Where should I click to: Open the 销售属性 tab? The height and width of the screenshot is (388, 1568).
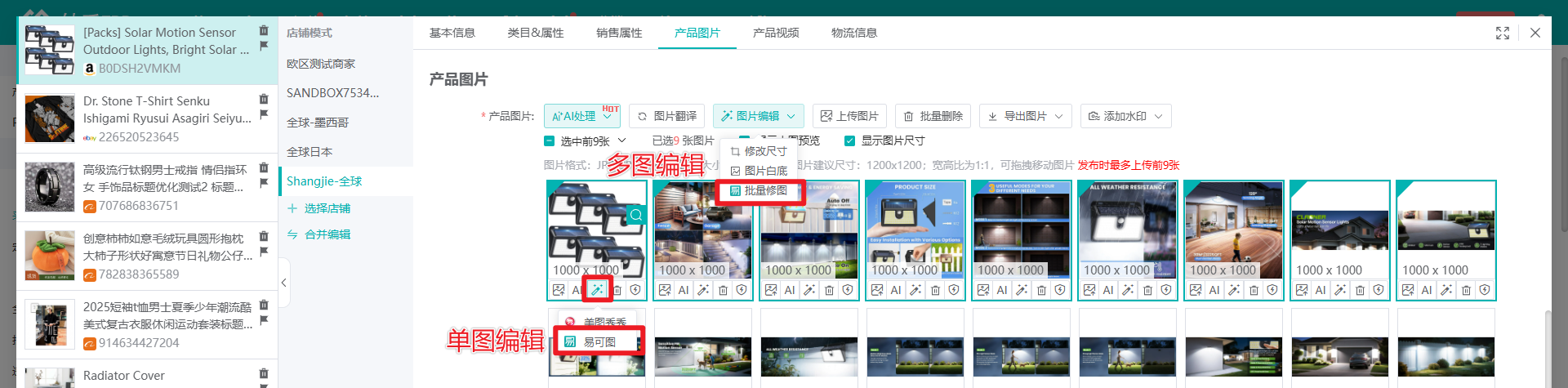coord(619,33)
